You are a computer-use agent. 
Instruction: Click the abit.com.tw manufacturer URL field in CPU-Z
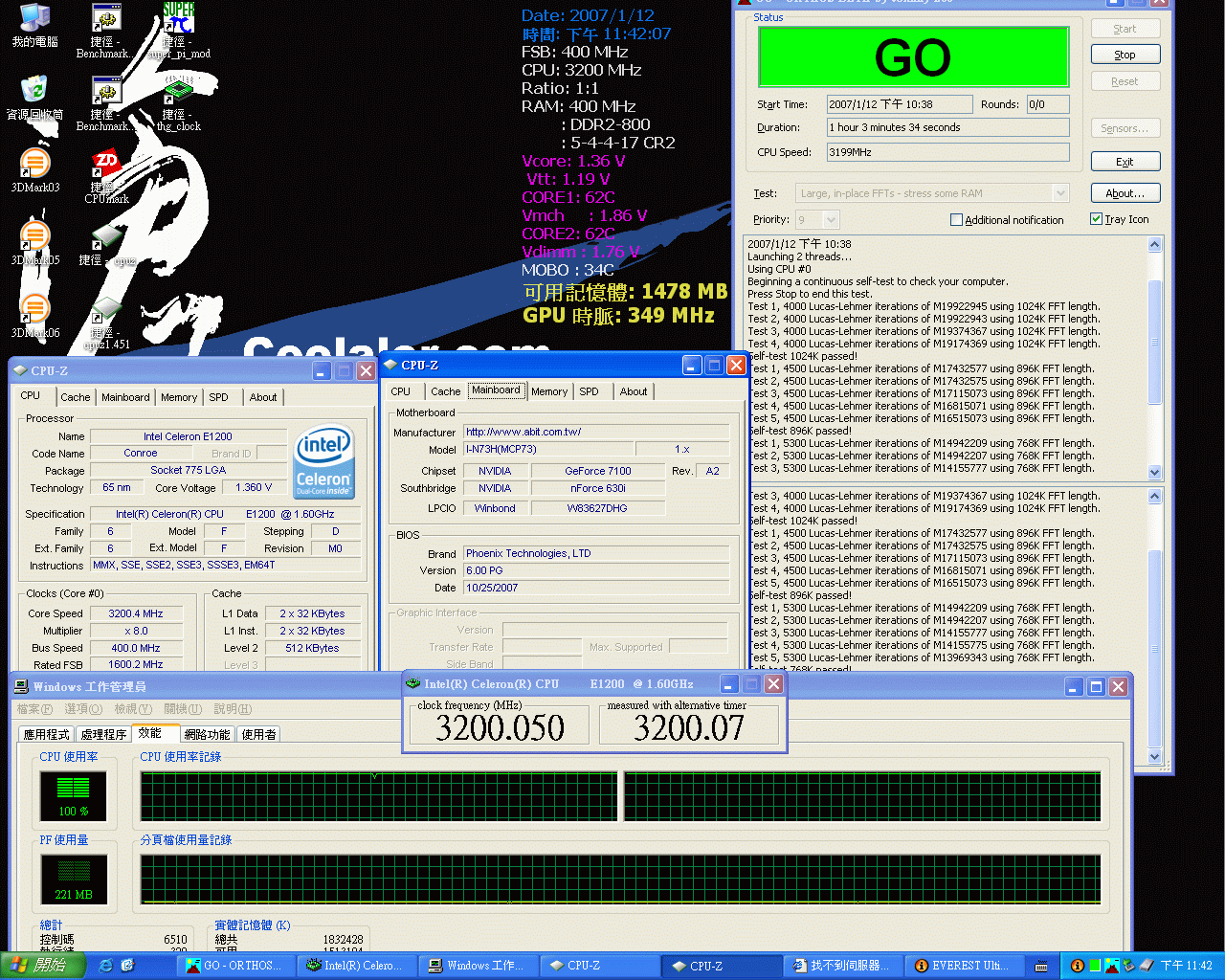[597, 432]
